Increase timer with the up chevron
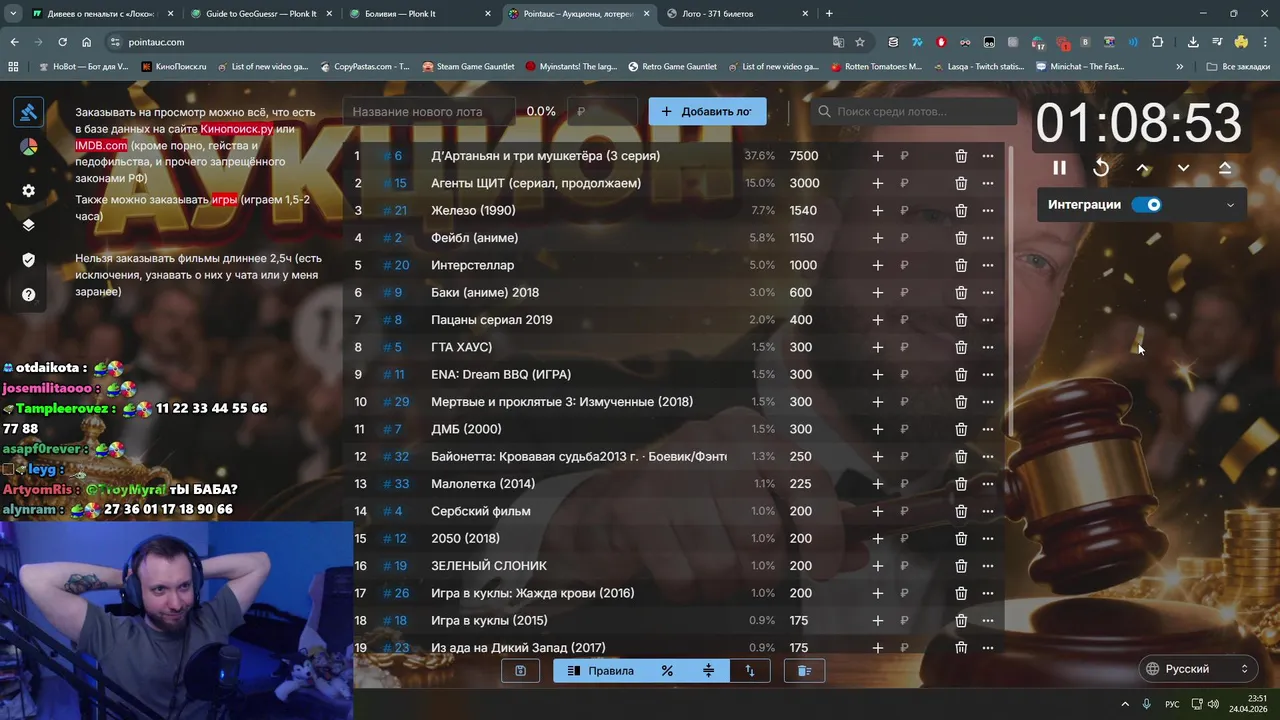The image size is (1280, 720). (x=1143, y=168)
